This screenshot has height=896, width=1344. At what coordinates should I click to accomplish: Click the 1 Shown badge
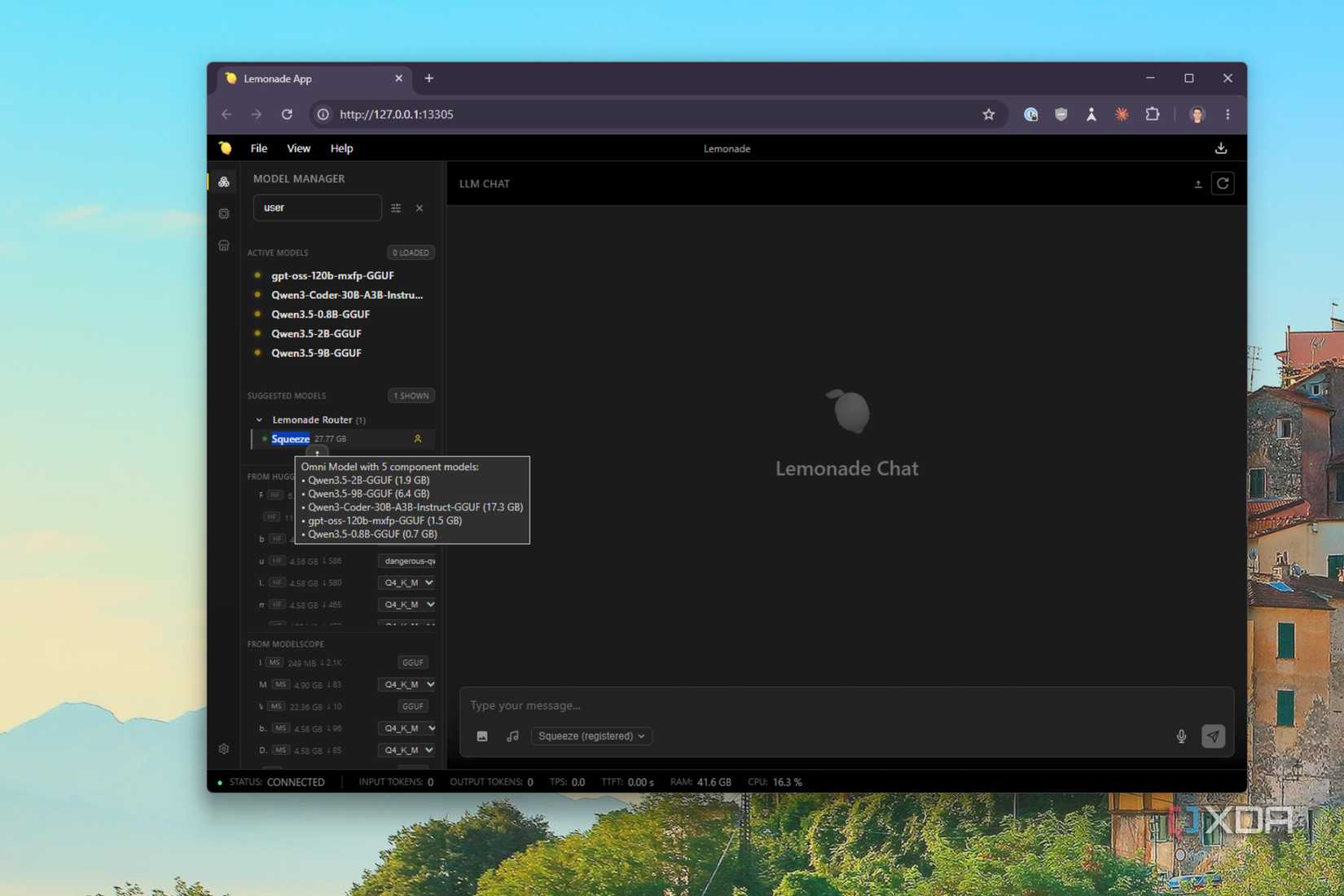(411, 396)
